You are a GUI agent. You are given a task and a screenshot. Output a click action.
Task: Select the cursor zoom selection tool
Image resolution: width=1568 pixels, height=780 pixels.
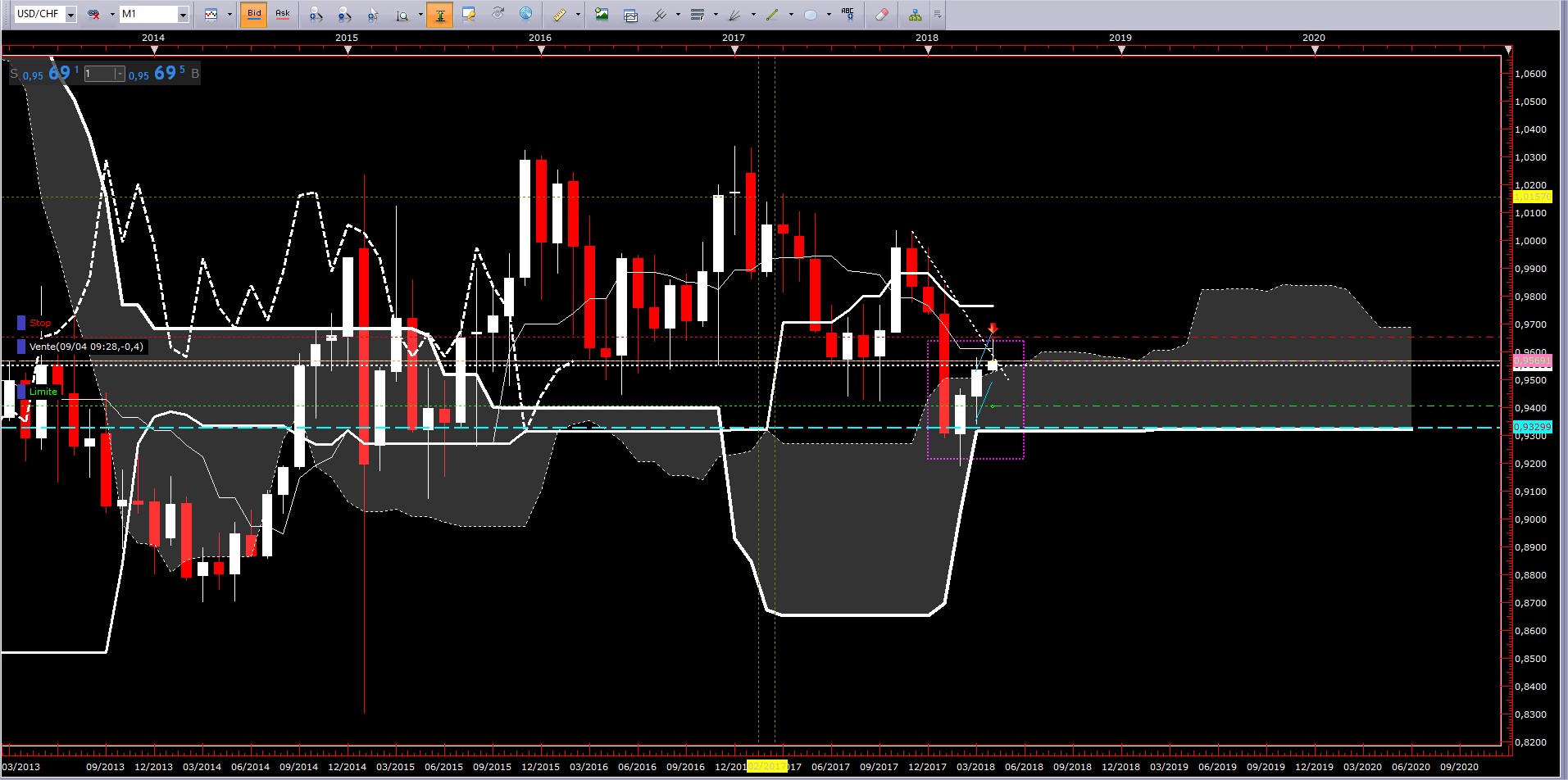[x=373, y=14]
